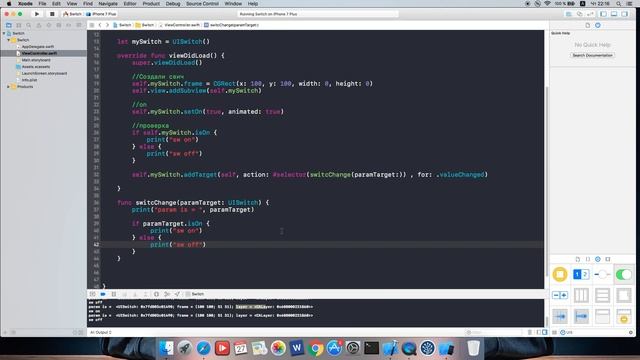Click Search Documentation button

pyautogui.click(x=592, y=55)
